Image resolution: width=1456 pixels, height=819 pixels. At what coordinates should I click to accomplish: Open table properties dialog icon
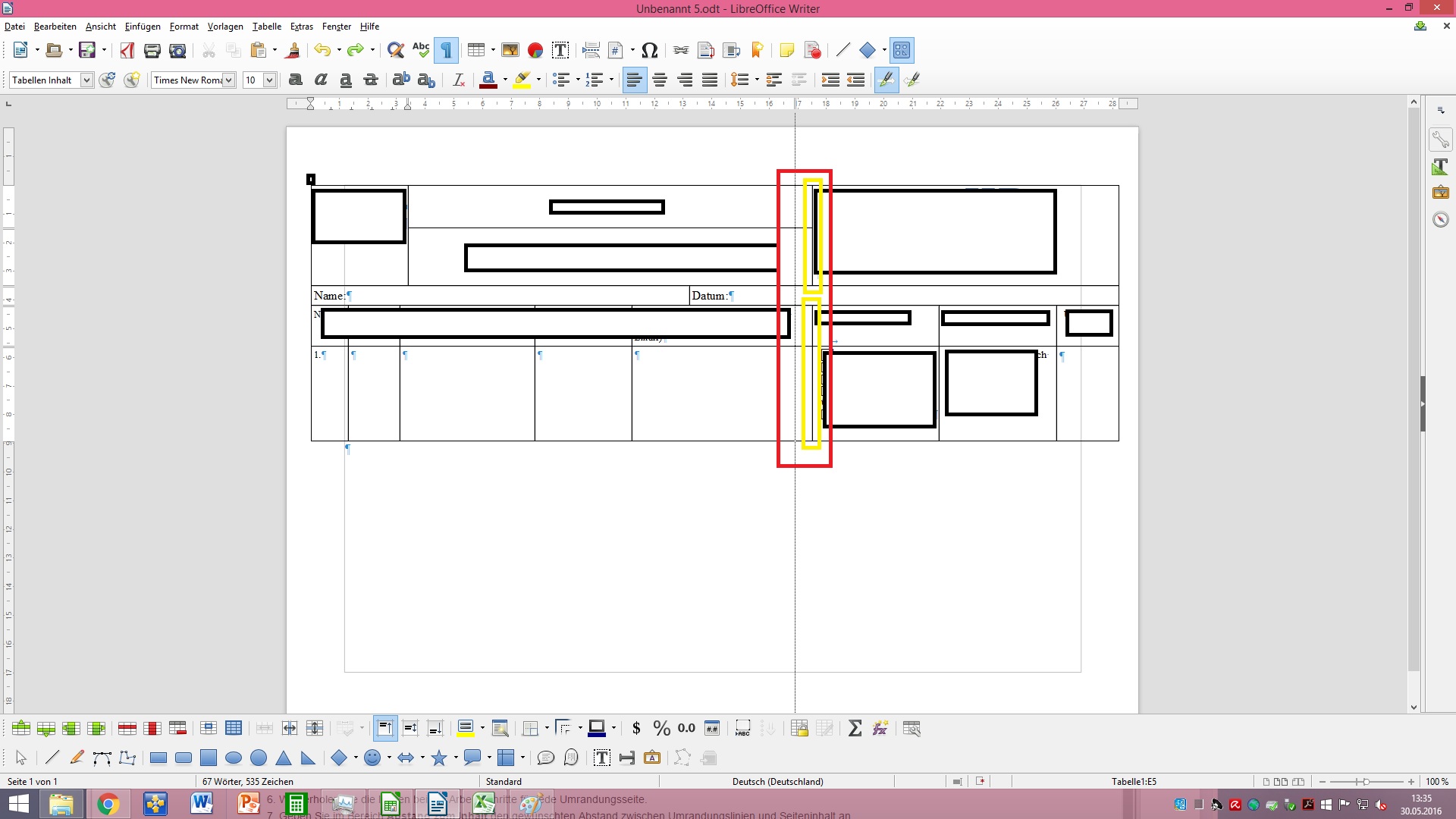pos(912,728)
